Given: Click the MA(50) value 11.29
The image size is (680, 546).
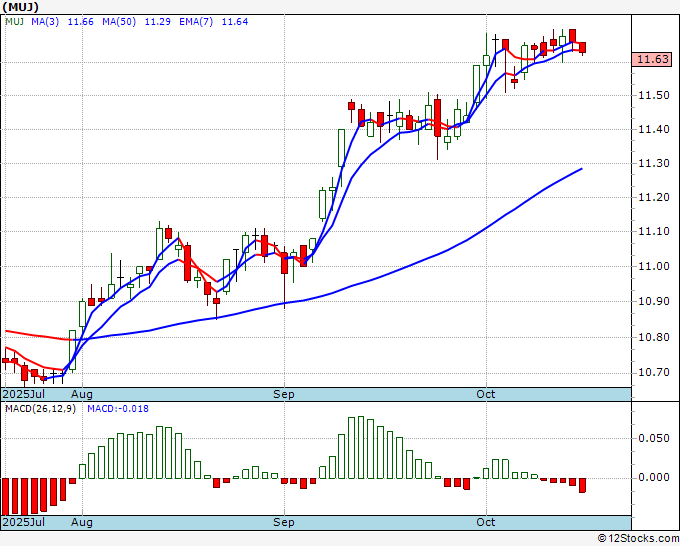Looking at the screenshot, I should pos(157,21).
